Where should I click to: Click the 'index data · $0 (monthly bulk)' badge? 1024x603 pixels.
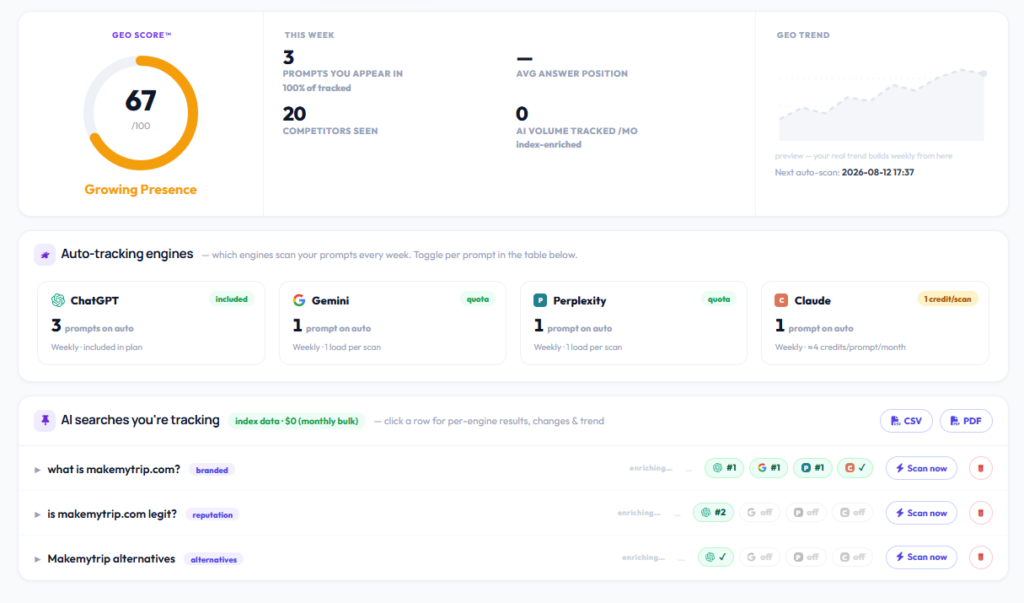(296, 421)
